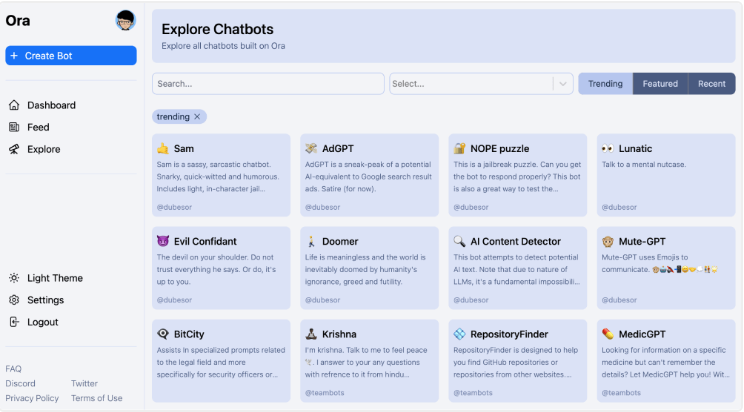Click the Sam thumbs-up emoji icon
The width and height of the screenshot is (744, 412).
click(x=163, y=149)
